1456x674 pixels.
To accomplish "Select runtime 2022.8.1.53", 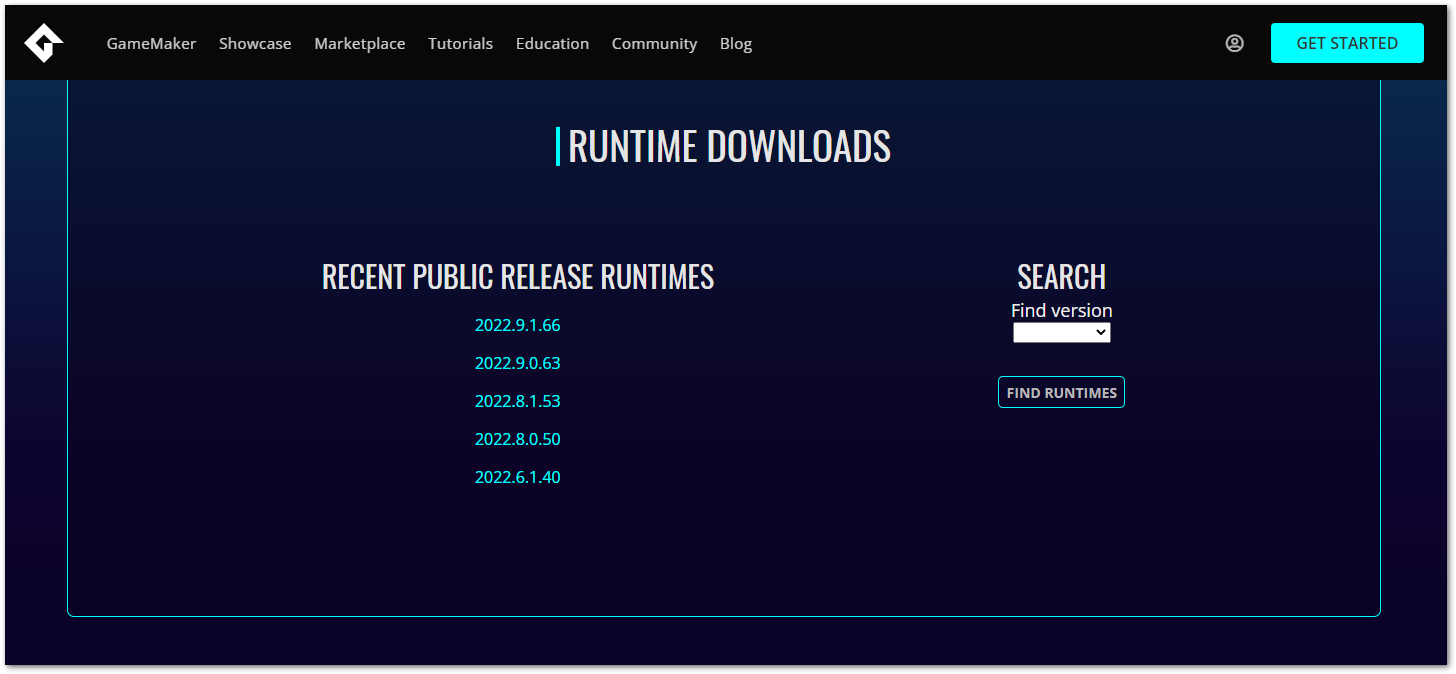I will pyautogui.click(x=517, y=401).
